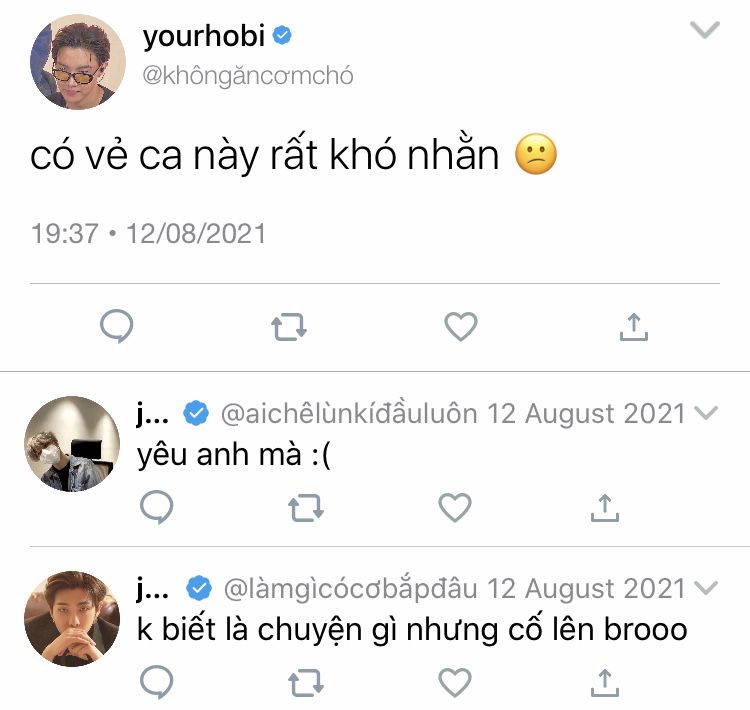Share the 'yêu anh mà :(' reply
This screenshot has height=710, width=750.
click(x=605, y=508)
